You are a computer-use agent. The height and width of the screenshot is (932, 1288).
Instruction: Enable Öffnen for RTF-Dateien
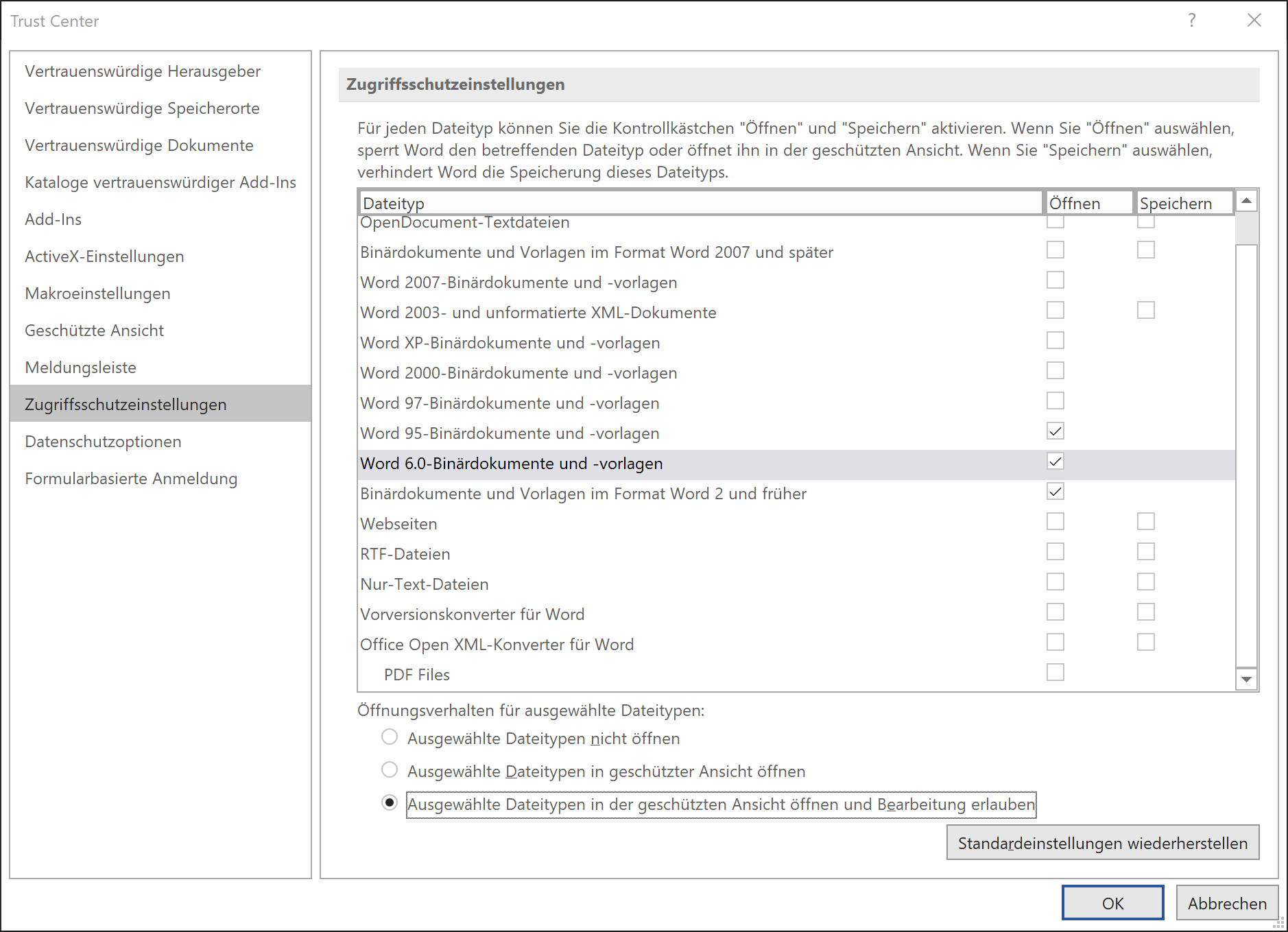[1055, 551]
